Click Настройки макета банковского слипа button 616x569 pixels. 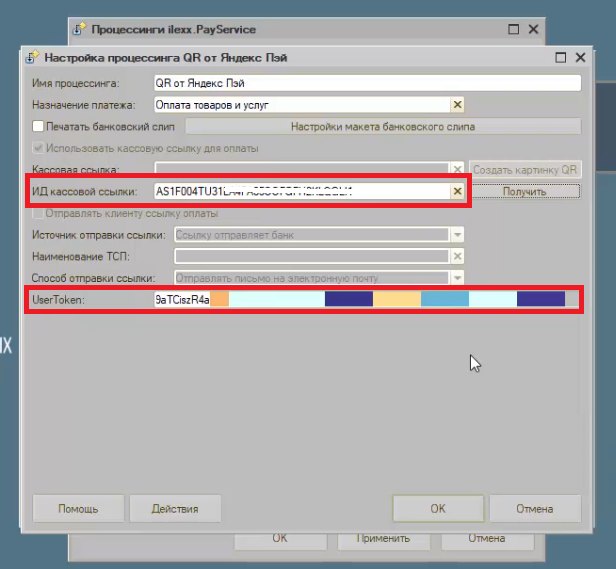pyautogui.click(x=383, y=127)
